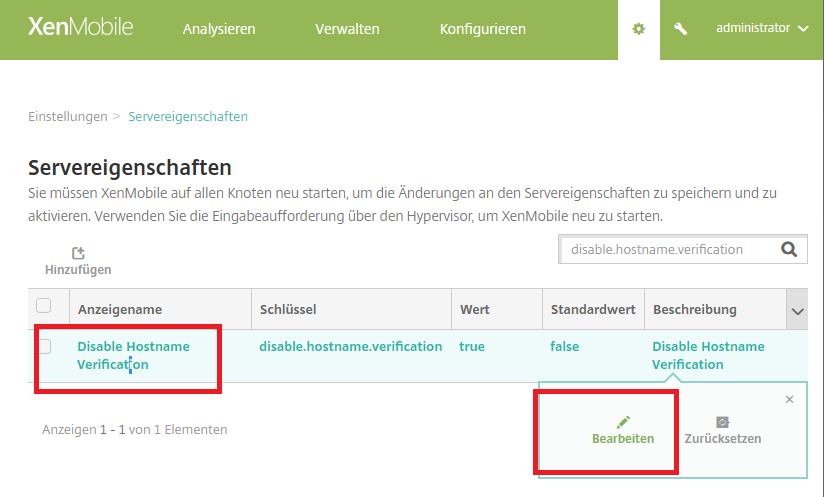
Task: Sort by the Anzeigename column header
Action: pos(120,310)
